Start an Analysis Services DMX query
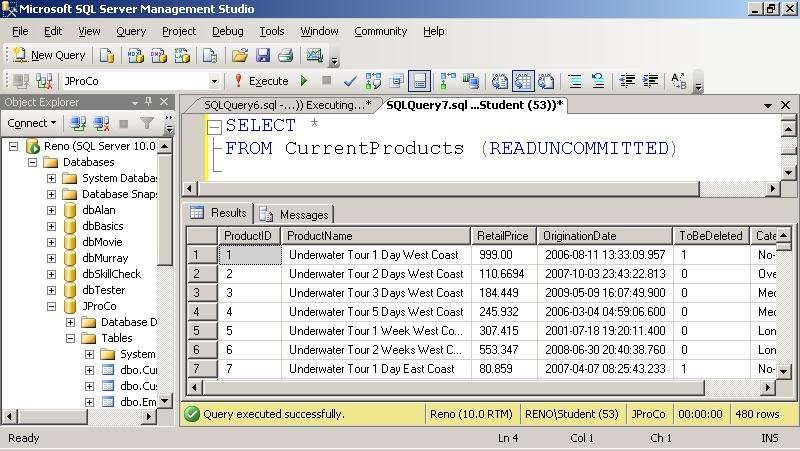The image size is (800, 451). [159, 55]
